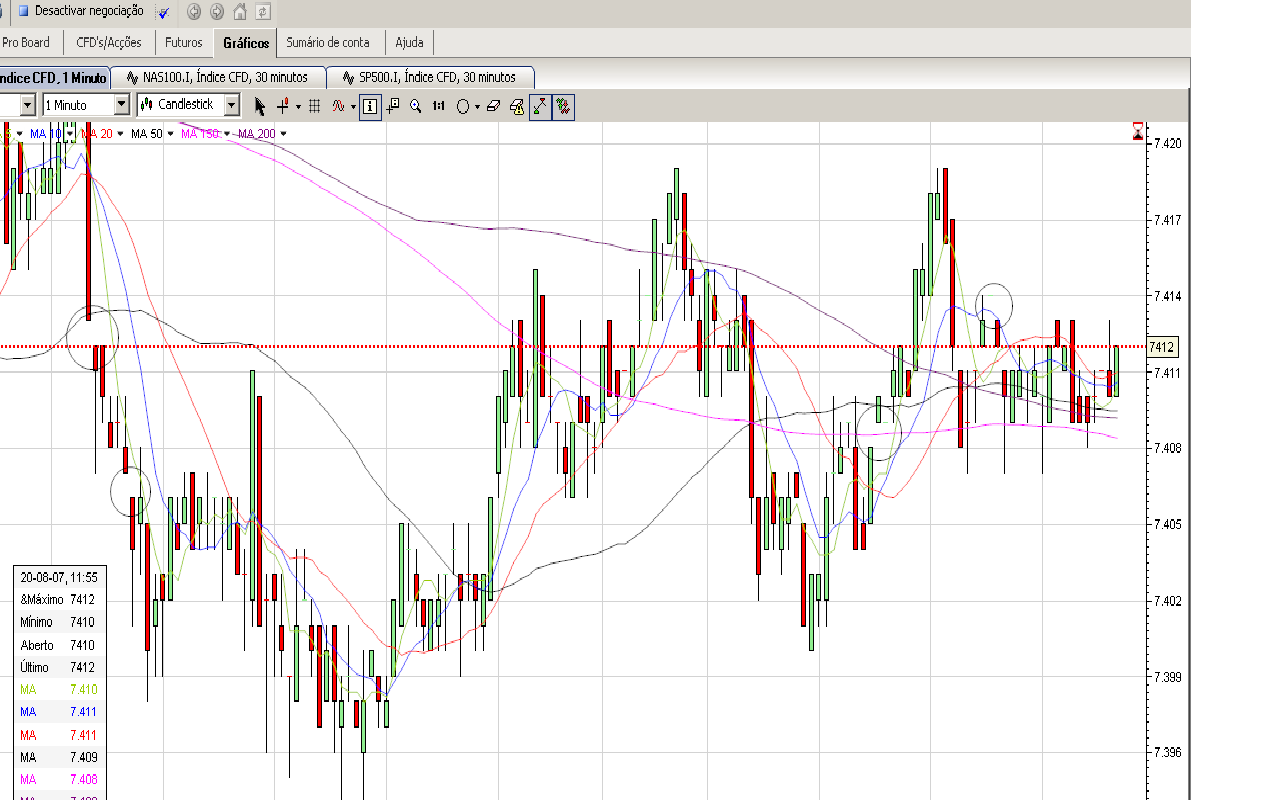Open the Futuros tab
Image resolution: width=1280 pixels, height=800 pixels.
184,43
